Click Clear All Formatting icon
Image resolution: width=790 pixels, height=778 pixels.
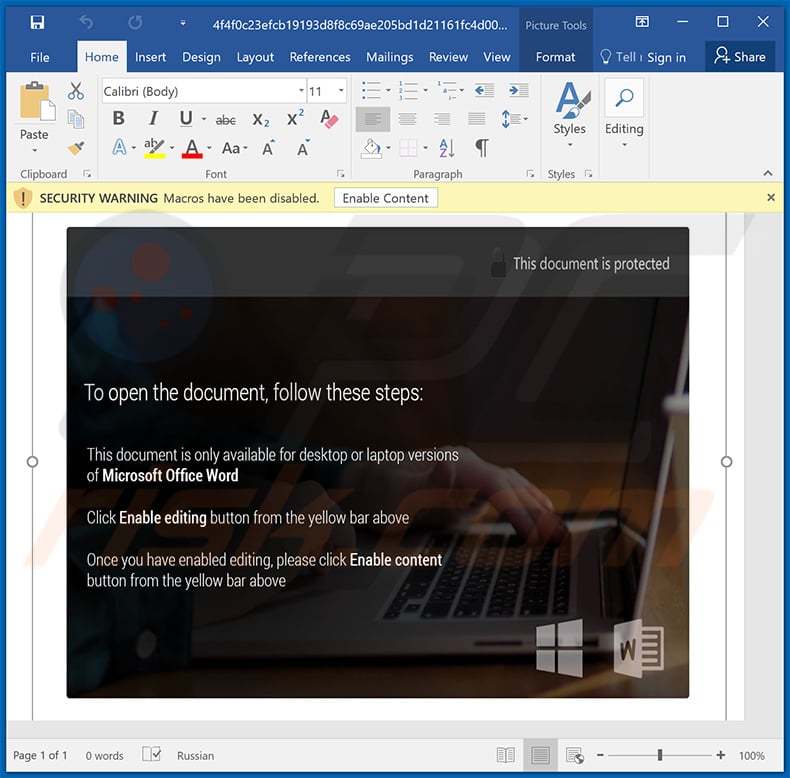click(x=330, y=119)
